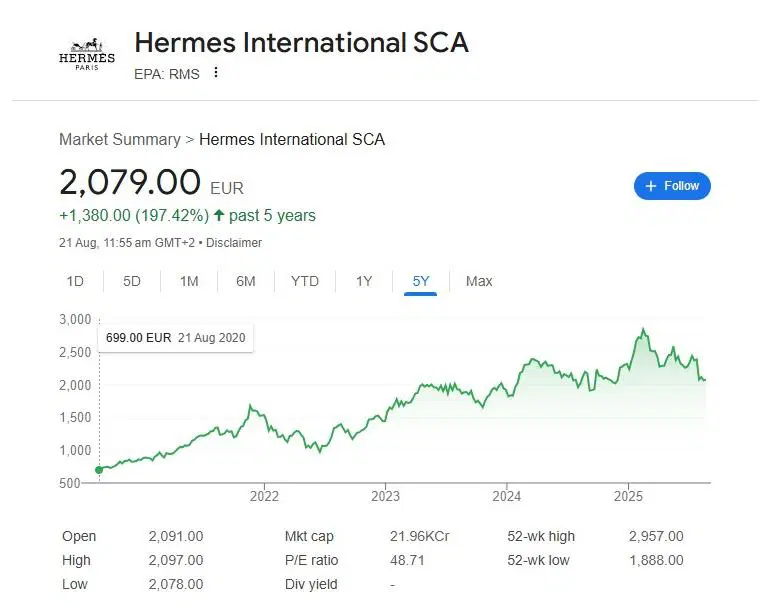Select the 5D chart range
The image size is (770, 604).
coord(132,281)
